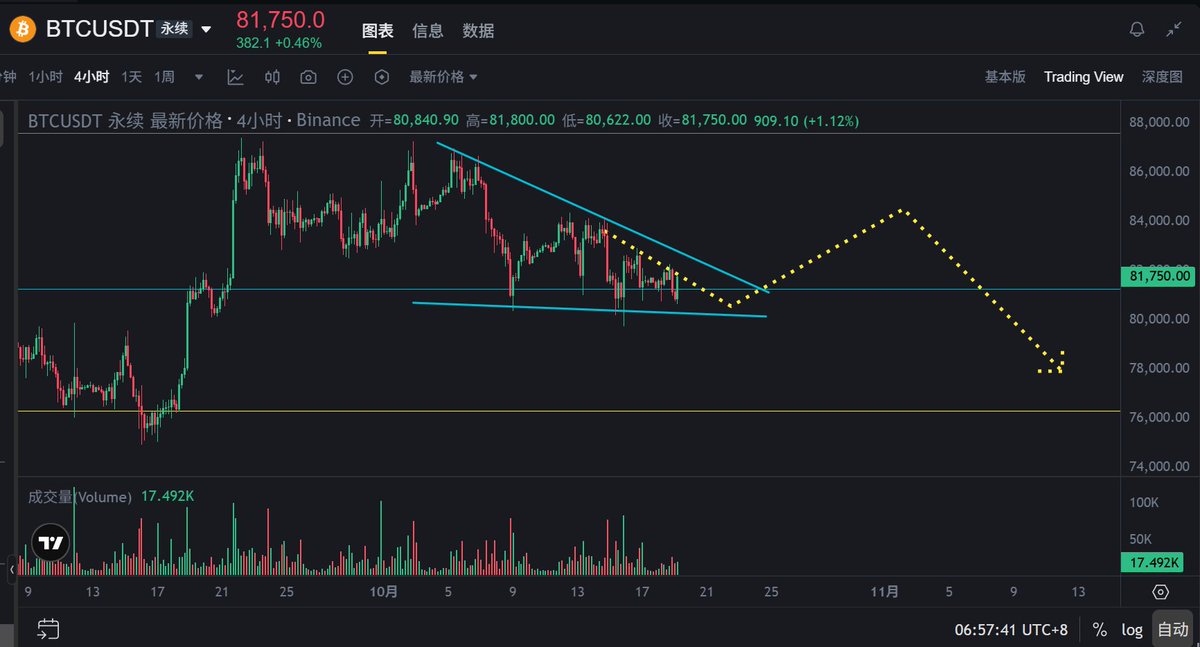Click the 永续 perpetual contract tag
Image resolution: width=1200 pixels, height=647 pixels.
175,29
